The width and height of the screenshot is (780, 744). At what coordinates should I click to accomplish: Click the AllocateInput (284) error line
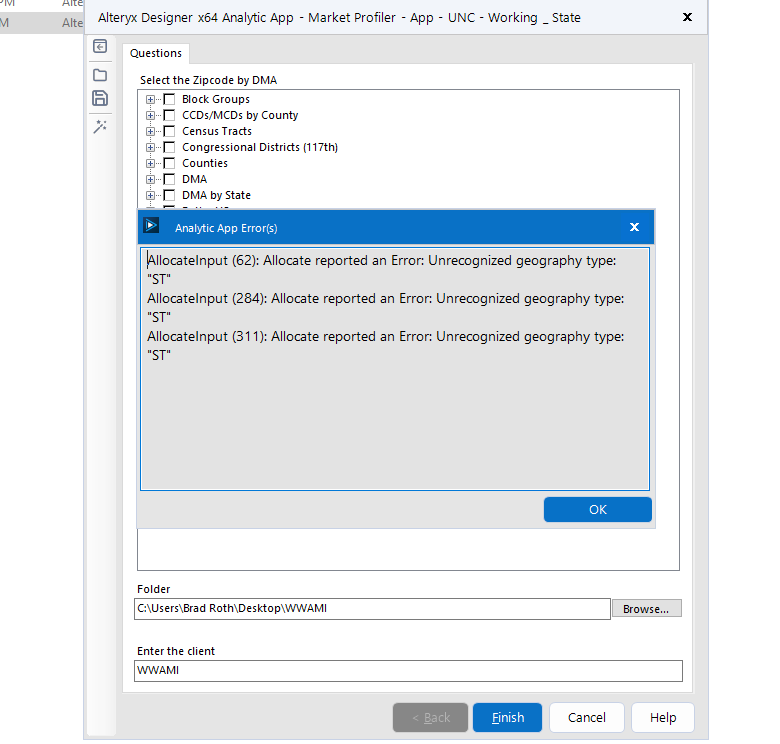coord(386,307)
